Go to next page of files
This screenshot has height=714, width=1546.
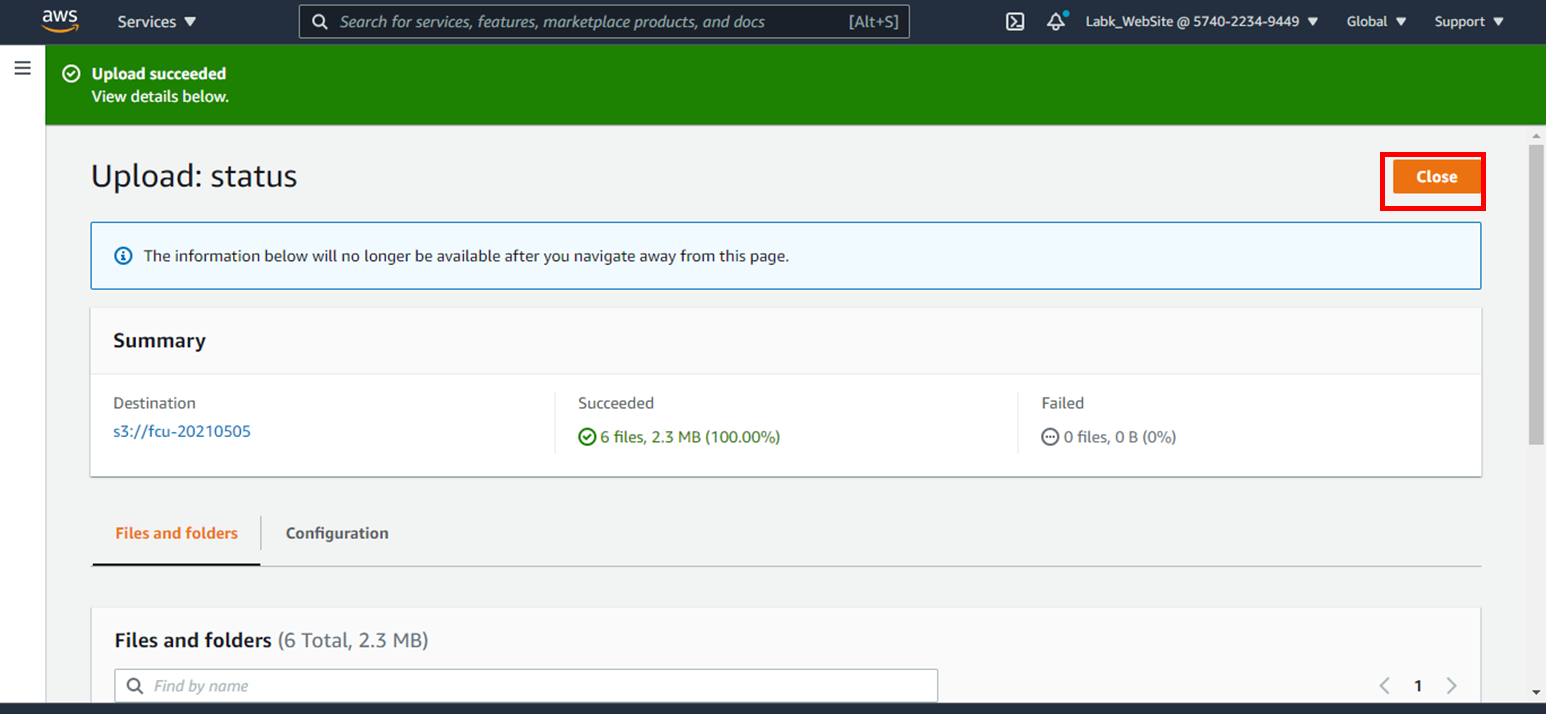pyautogui.click(x=1452, y=686)
